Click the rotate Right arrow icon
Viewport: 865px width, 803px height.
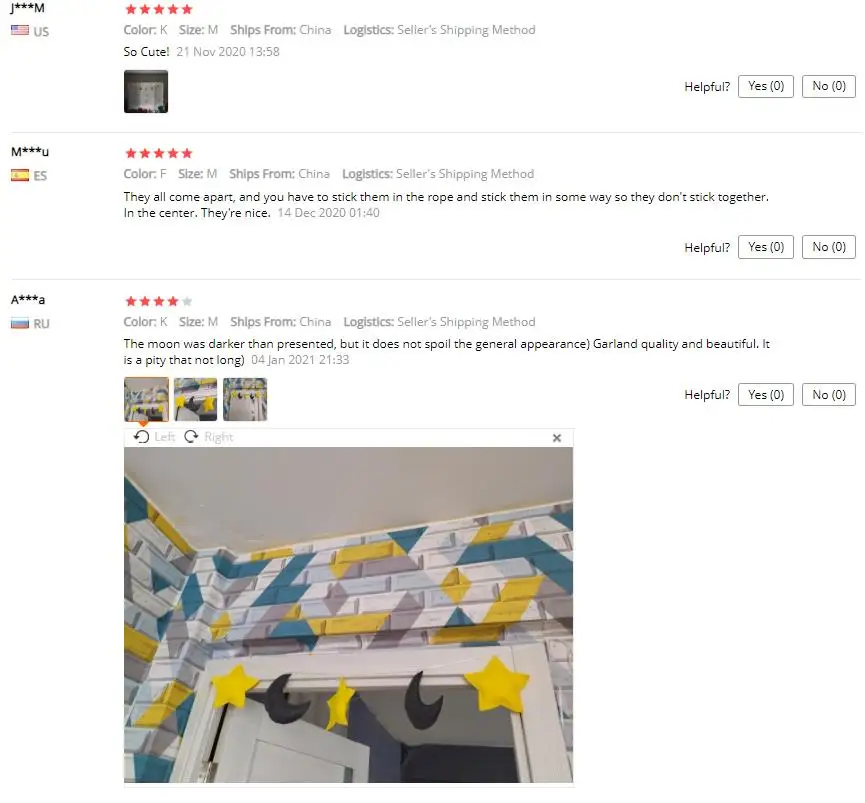[x=191, y=437]
